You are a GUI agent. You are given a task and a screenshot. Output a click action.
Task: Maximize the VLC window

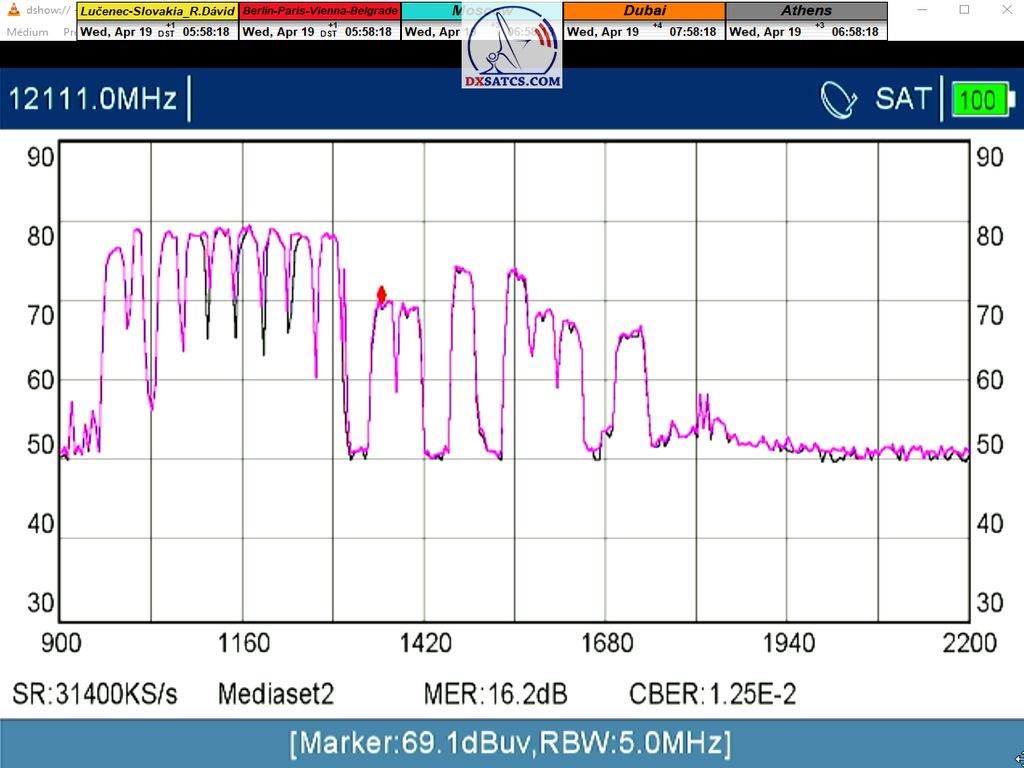pos(964,10)
